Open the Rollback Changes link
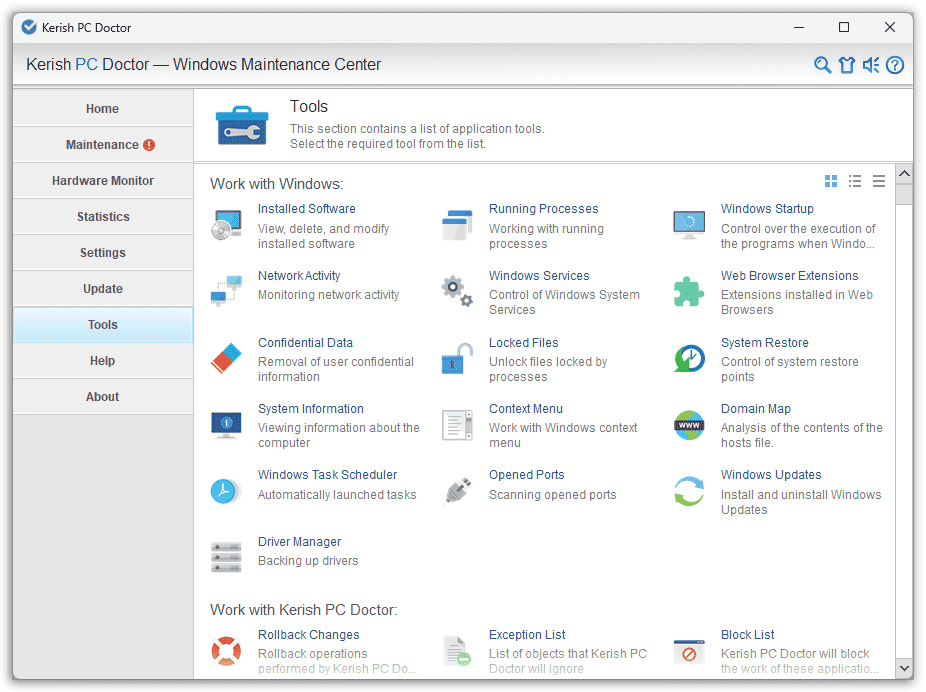The width and height of the screenshot is (926, 692). tap(308, 635)
